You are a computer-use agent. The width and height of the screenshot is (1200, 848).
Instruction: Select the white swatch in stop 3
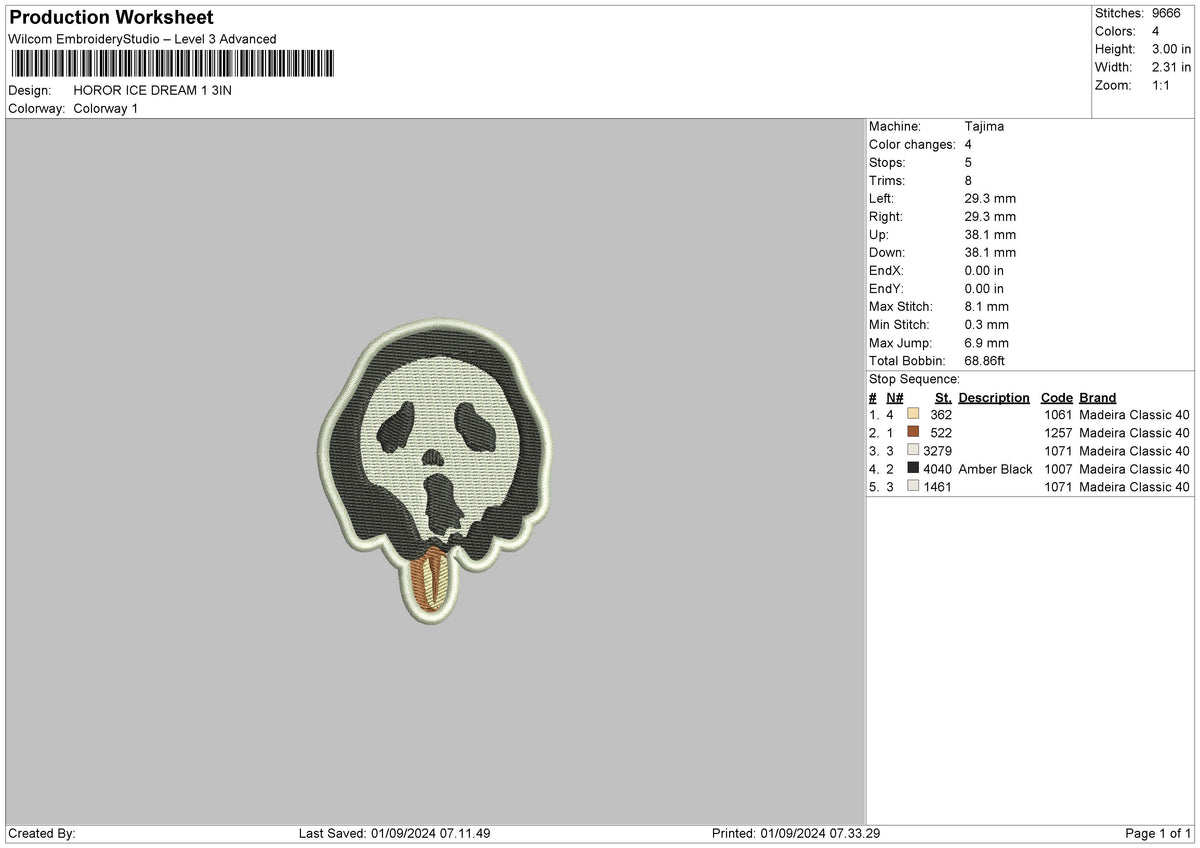(x=912, y=451)
